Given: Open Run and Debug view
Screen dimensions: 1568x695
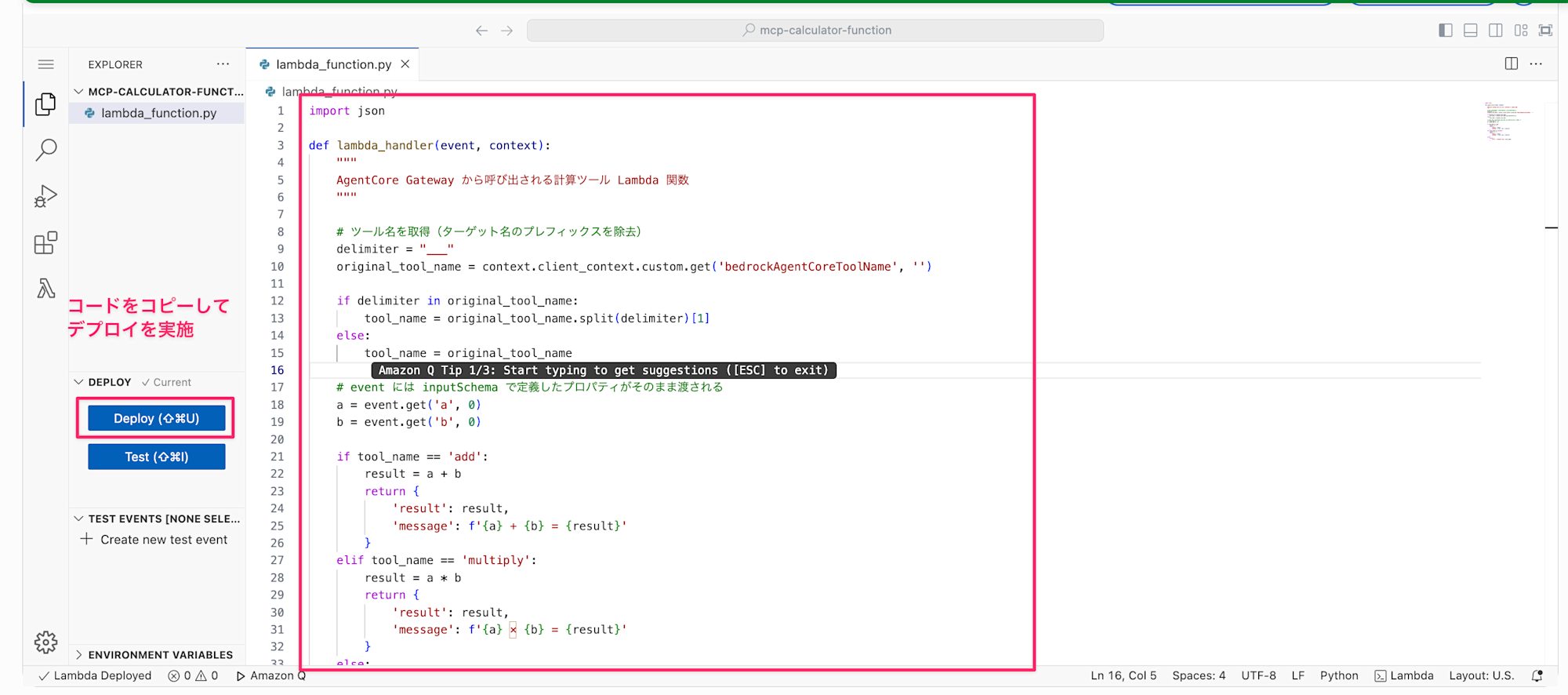Looking at the screenshot, I should [x=45, y=196].
